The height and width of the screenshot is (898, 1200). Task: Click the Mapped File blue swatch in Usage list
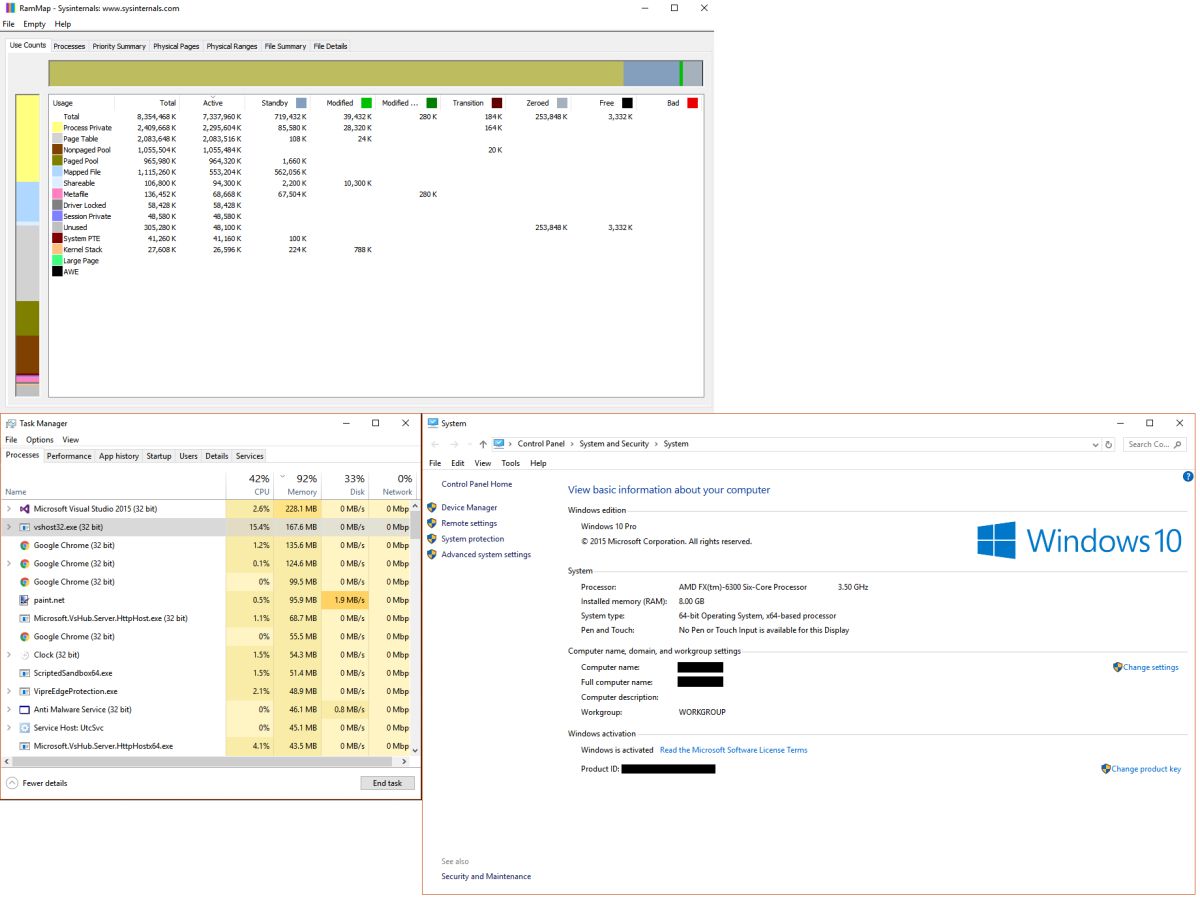point(57,172)
